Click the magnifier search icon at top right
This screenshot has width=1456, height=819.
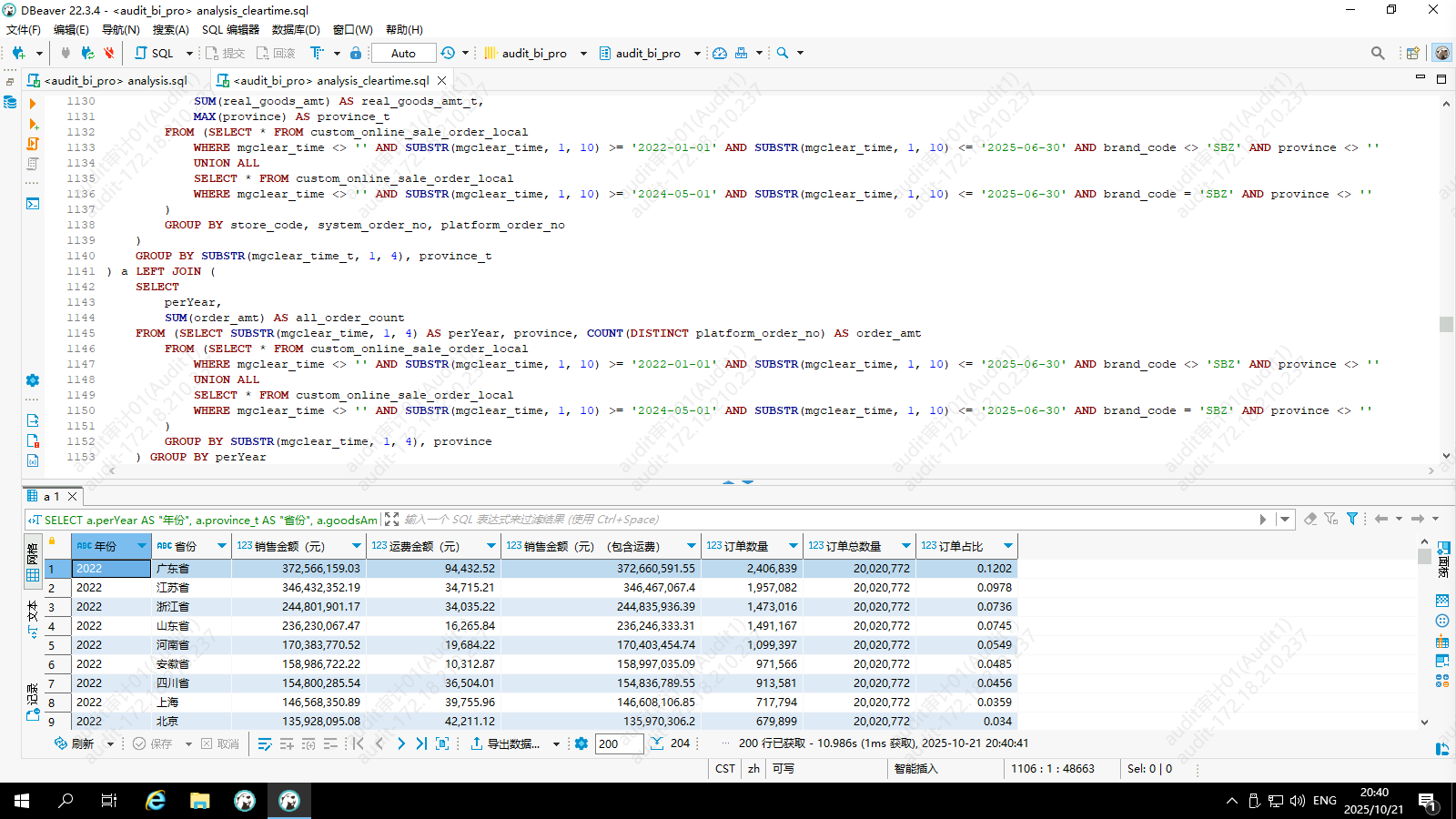1378,53
